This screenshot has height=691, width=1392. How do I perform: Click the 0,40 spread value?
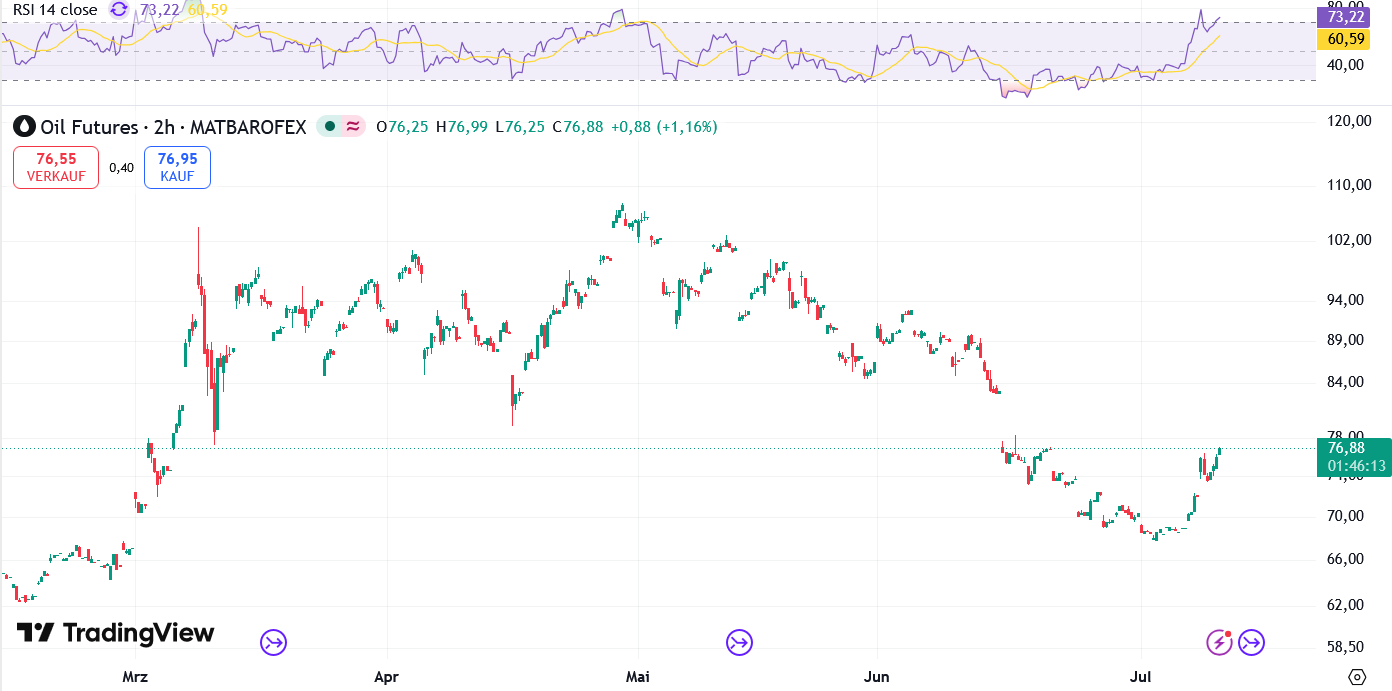(x=121, y=168)
